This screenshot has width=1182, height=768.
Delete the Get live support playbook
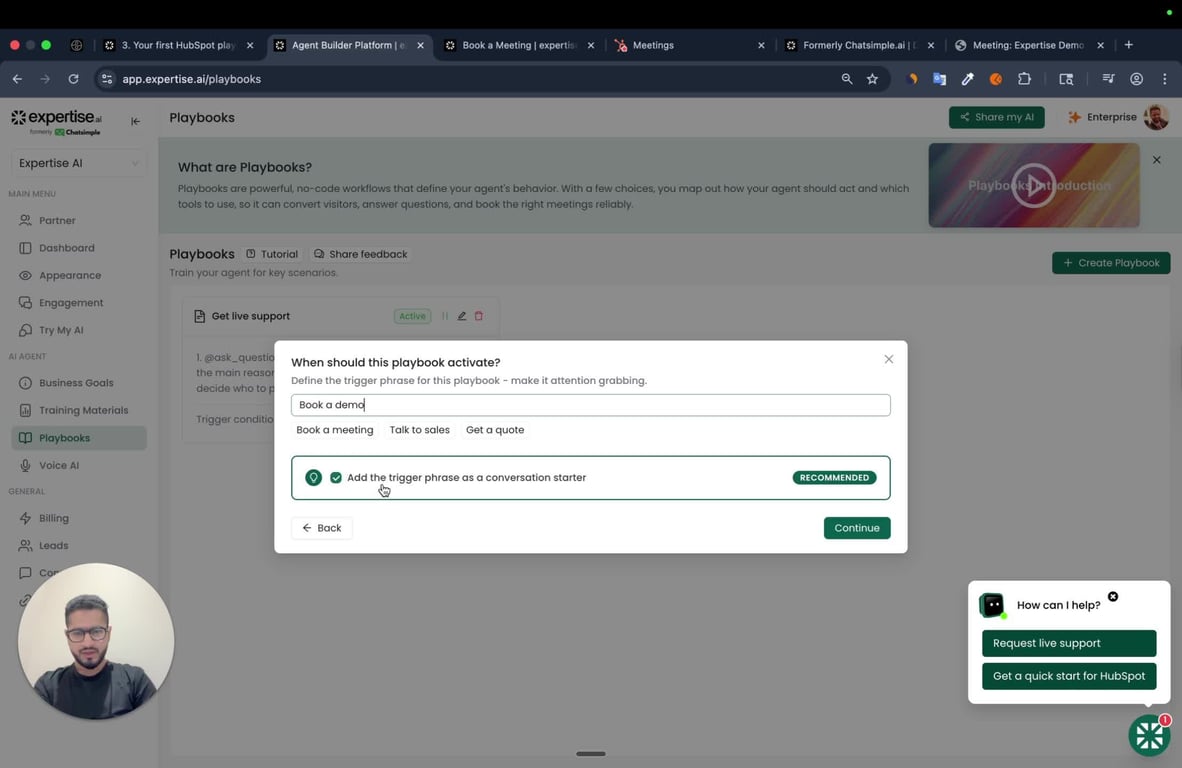coord(479,316)
